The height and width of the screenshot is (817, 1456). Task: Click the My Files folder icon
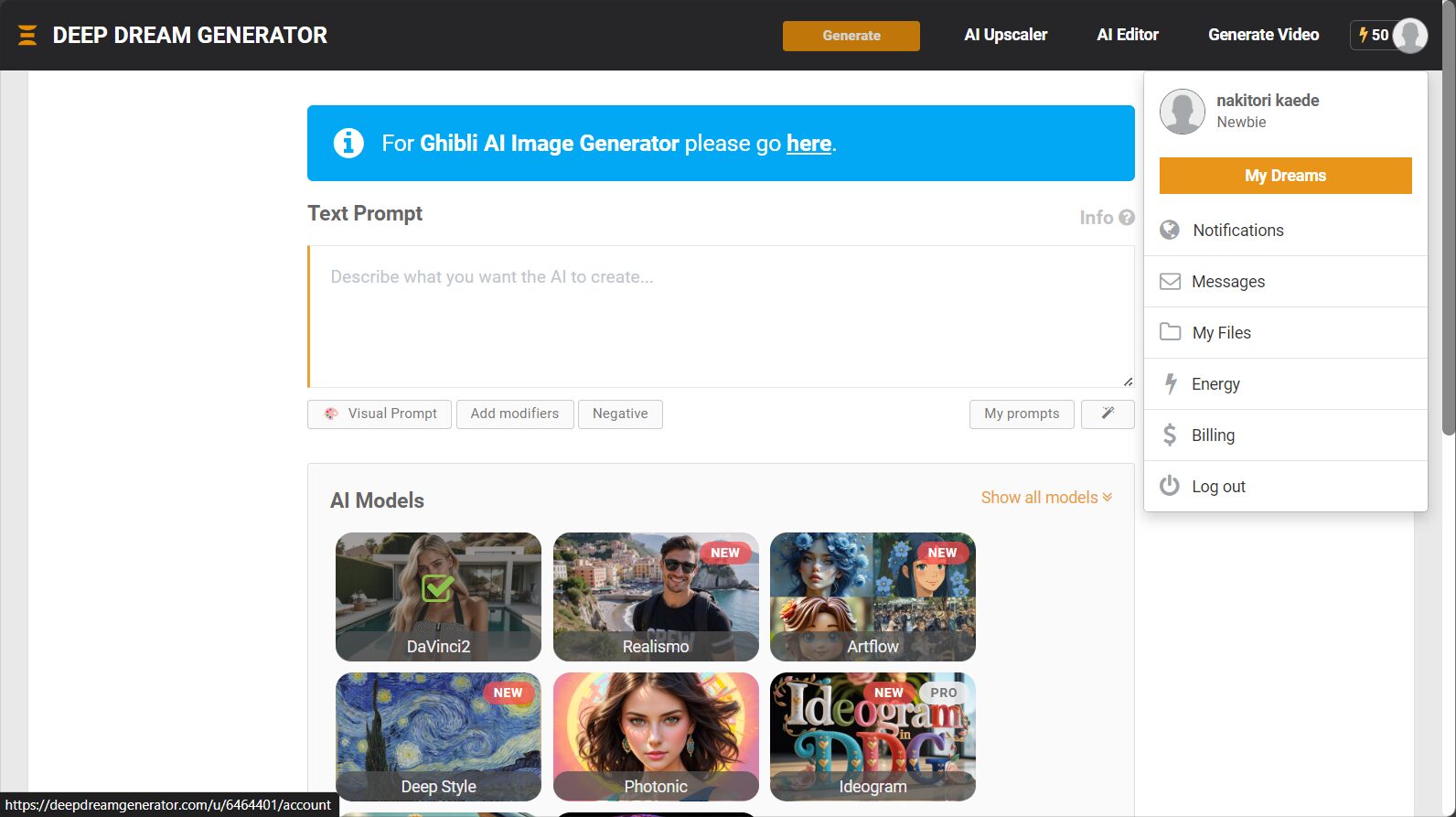click(1170, 332)
